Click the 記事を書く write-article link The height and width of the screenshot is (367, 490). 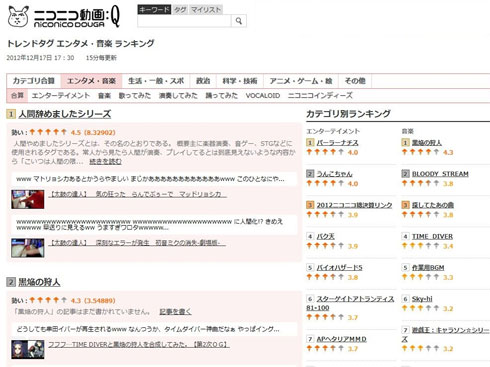click(175, 312)
